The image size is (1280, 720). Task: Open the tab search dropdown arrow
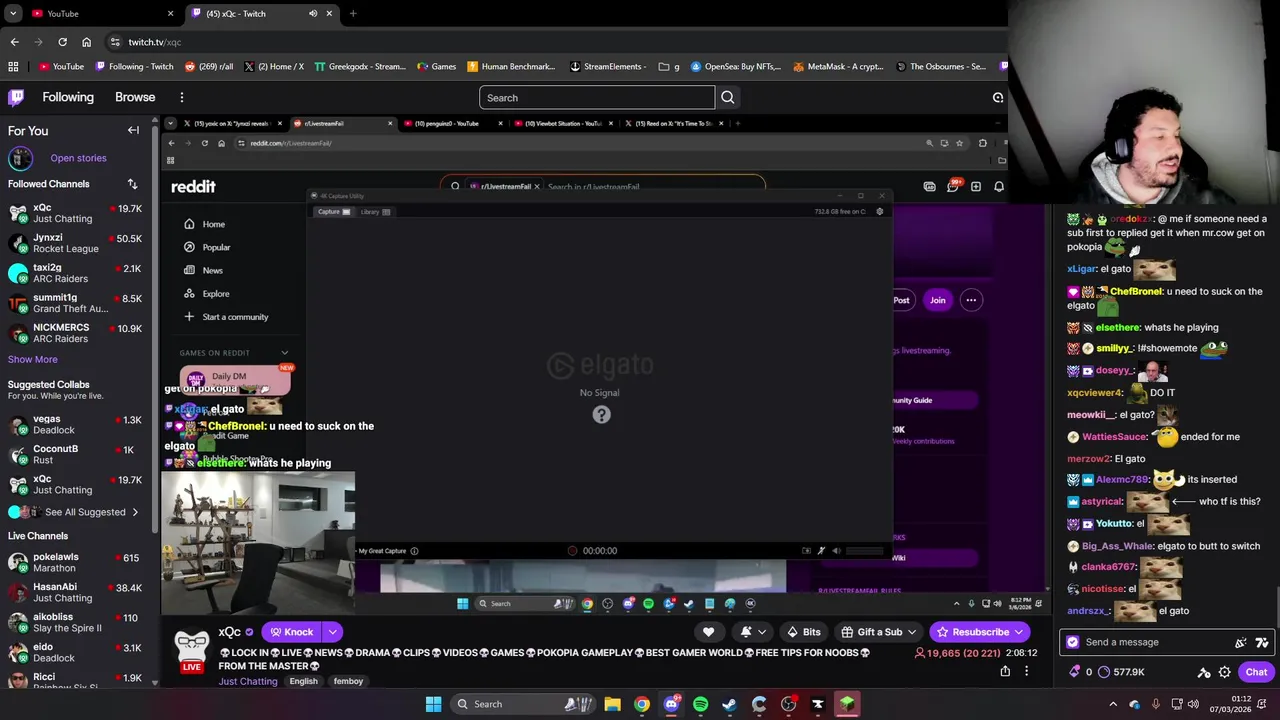13,13
